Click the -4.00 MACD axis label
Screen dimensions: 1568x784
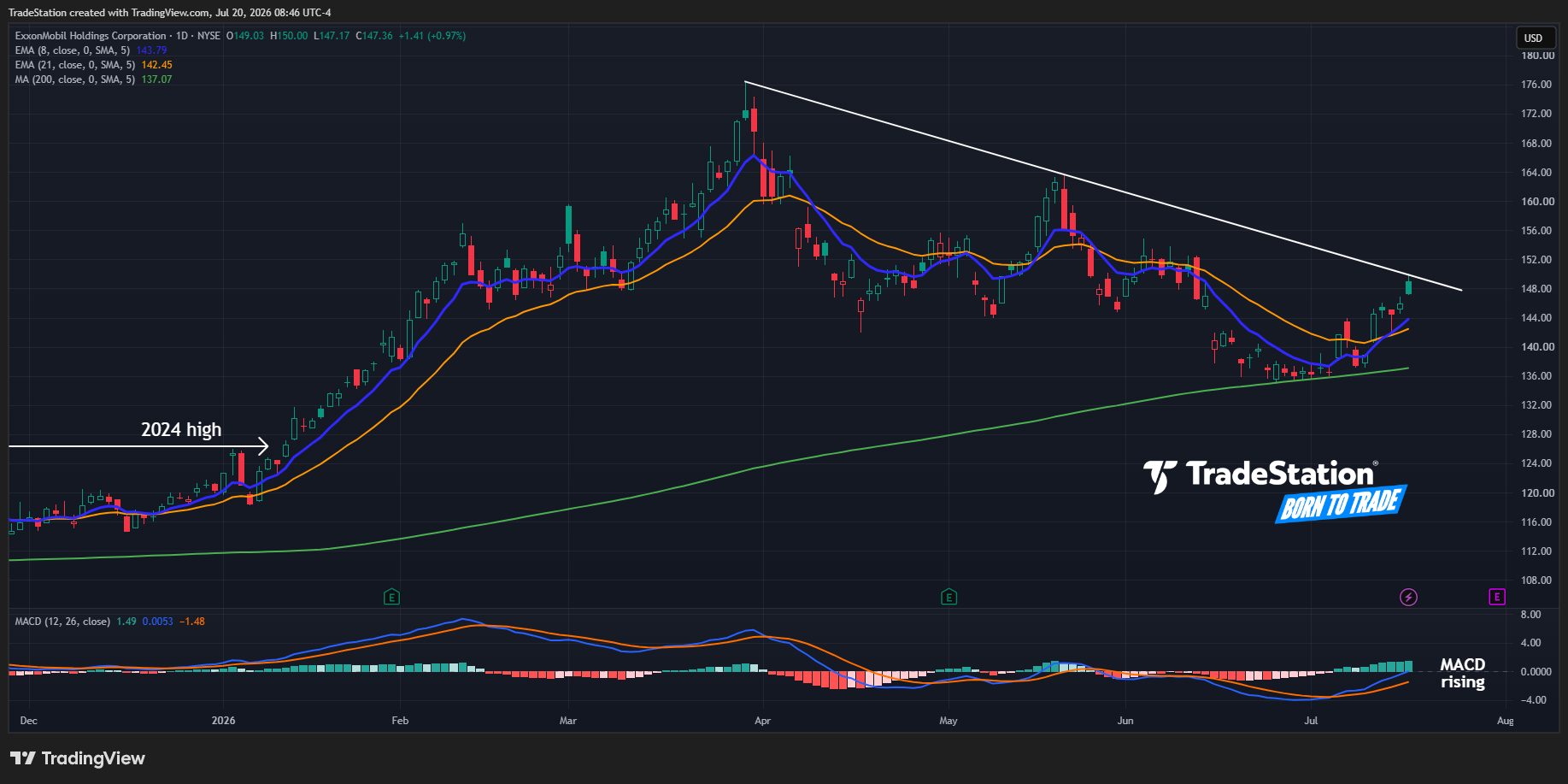[x=1534, y=700]
